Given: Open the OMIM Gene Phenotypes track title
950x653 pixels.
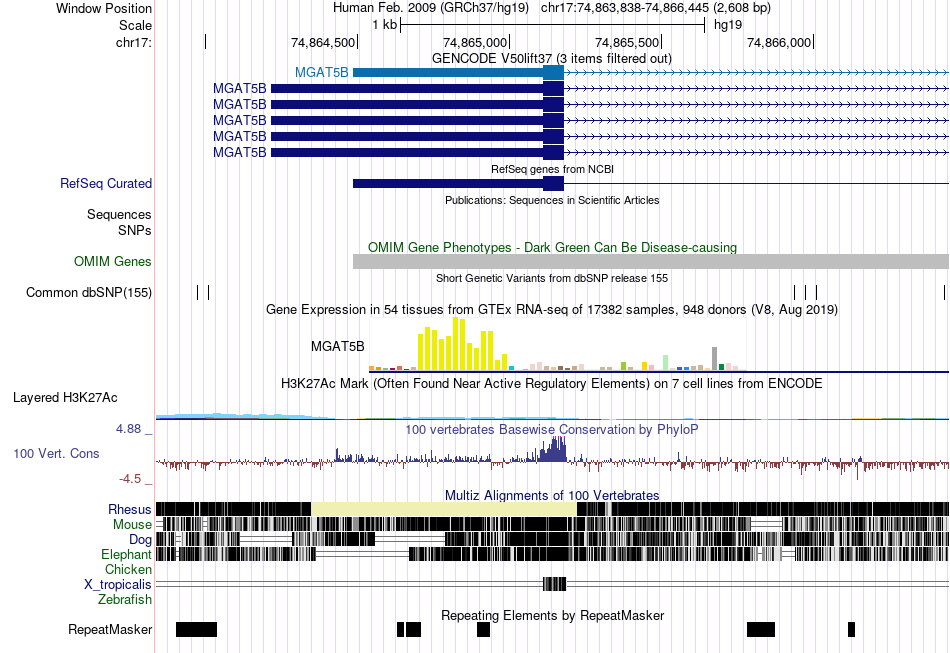Looking at the screenshot, I should click(x=552, y=248).
